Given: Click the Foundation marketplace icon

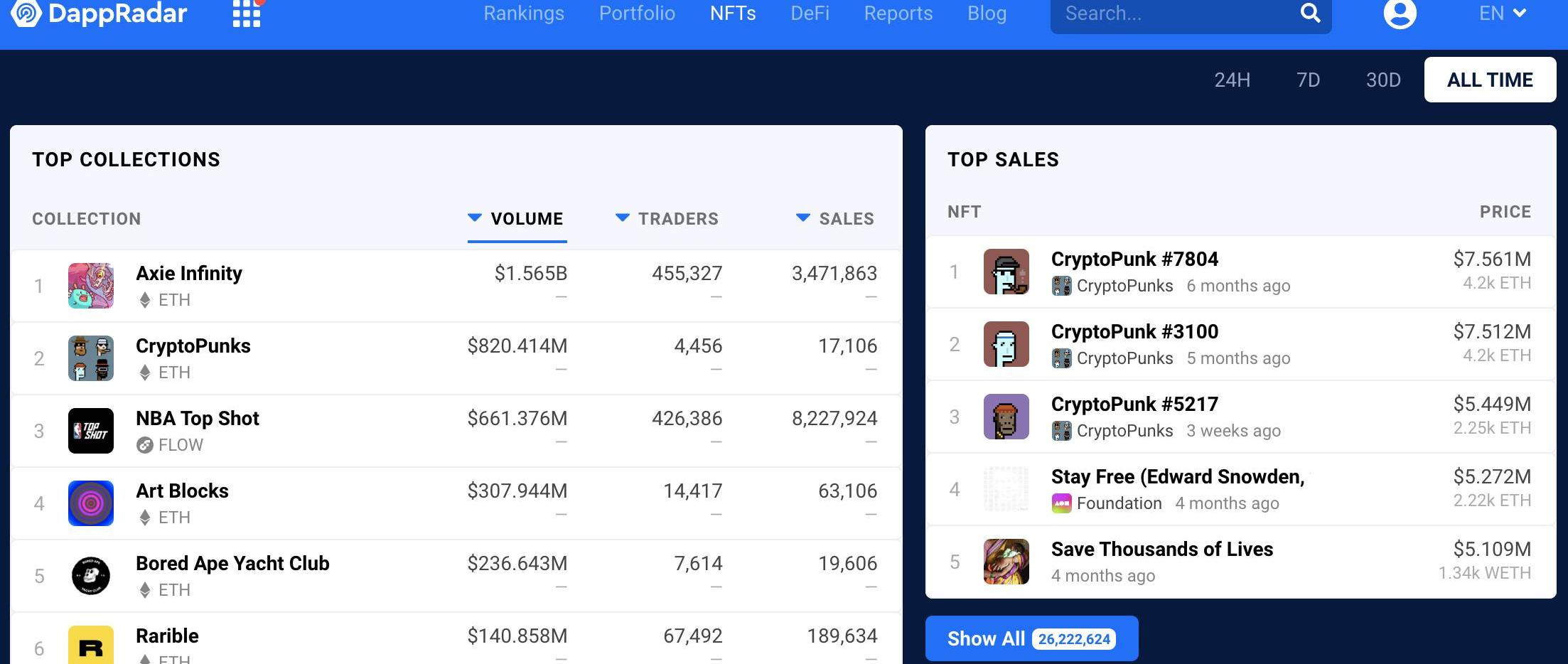Looking at the screenshot, I should (x=1061, y=503).
